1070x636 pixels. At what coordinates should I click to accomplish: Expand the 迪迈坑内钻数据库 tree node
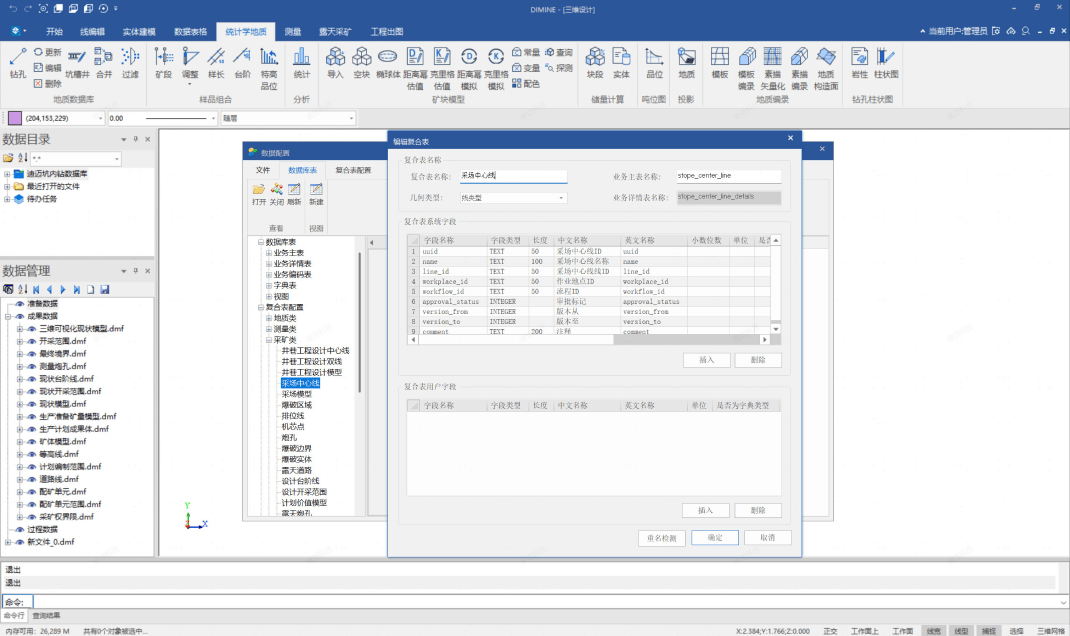(x=8, y=174)
